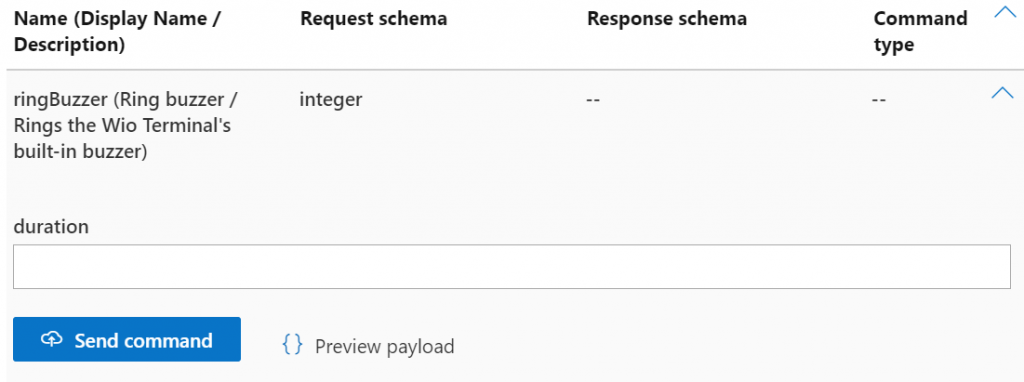Click the Send command text label
1024x382 pixels.
click(x=143, y=340)
